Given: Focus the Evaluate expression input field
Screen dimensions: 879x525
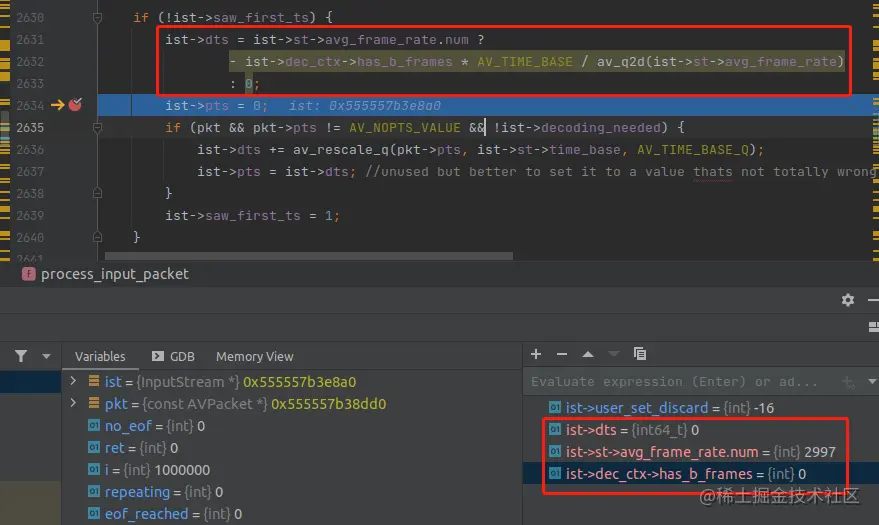Looking at the screenshot, I should point(681,382).
